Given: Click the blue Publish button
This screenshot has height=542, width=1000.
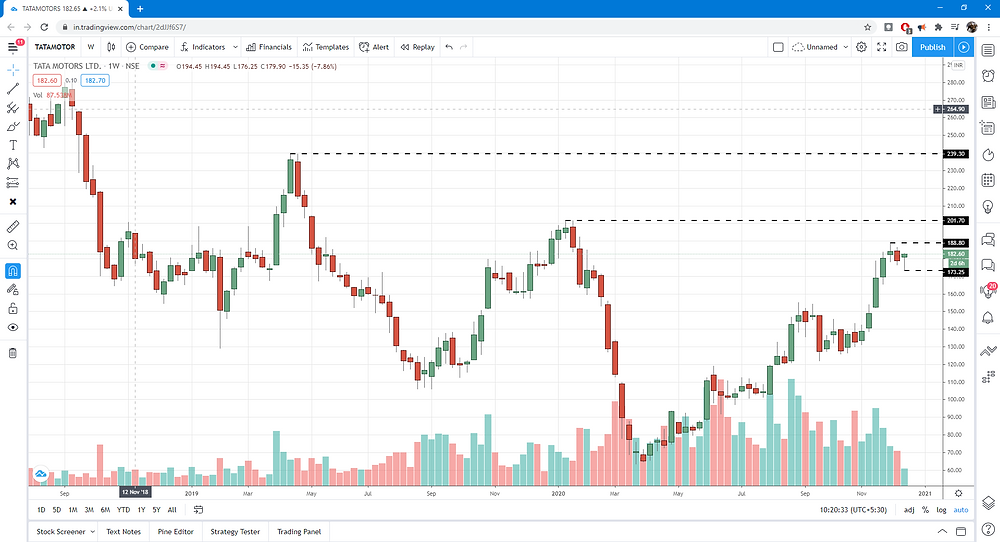Looking at the screenshot, I should (x=932, y=47).
